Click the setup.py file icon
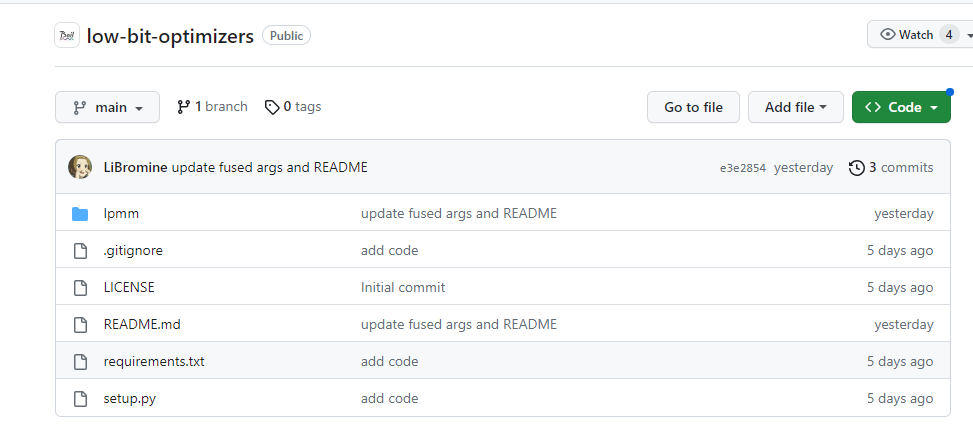Image resolution: width=973 pixels, height=428 pixels. [80, 398]
